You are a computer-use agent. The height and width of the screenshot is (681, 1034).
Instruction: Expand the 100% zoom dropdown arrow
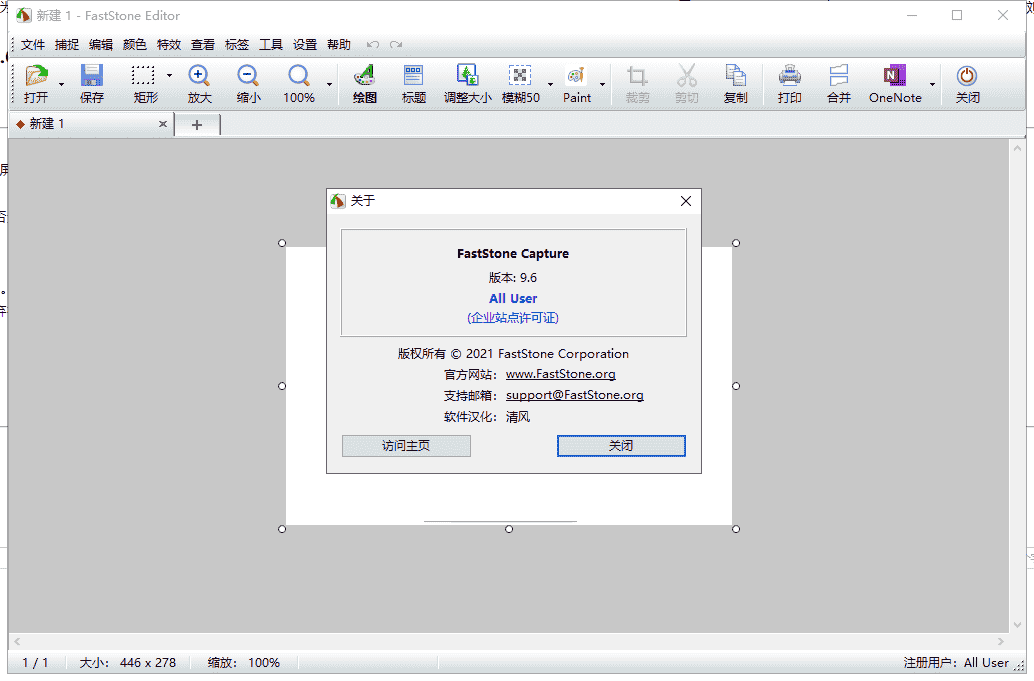[329, 85]
